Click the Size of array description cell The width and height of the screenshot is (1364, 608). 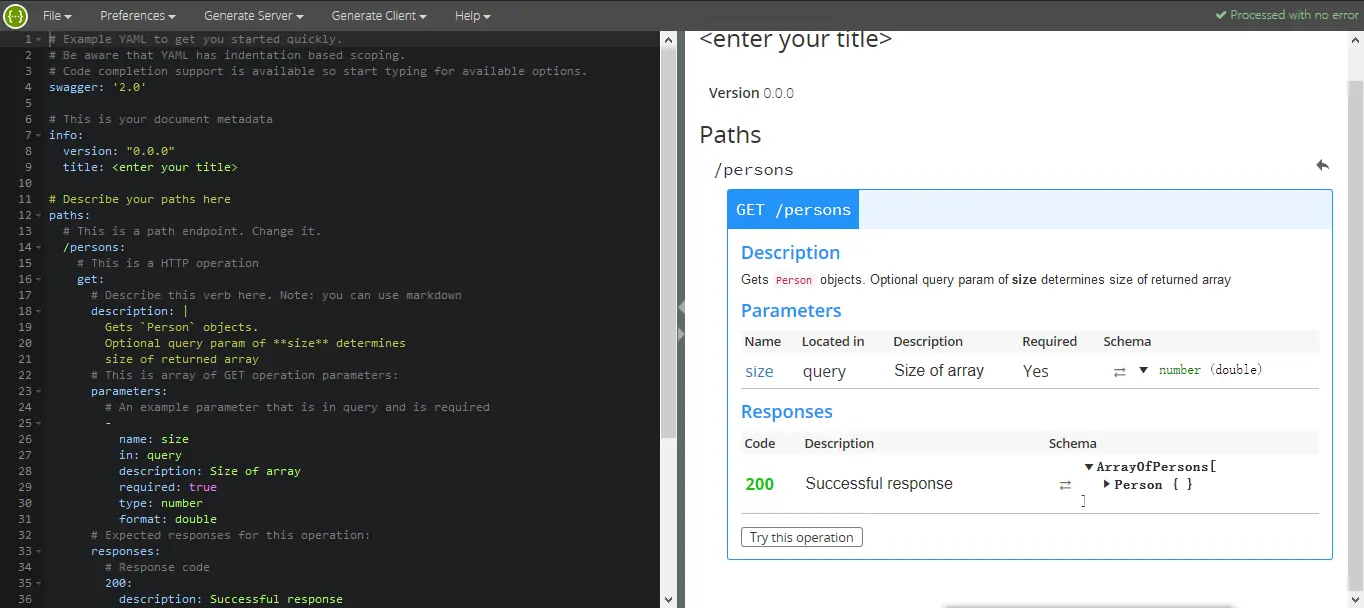click(x=939, y=371)
